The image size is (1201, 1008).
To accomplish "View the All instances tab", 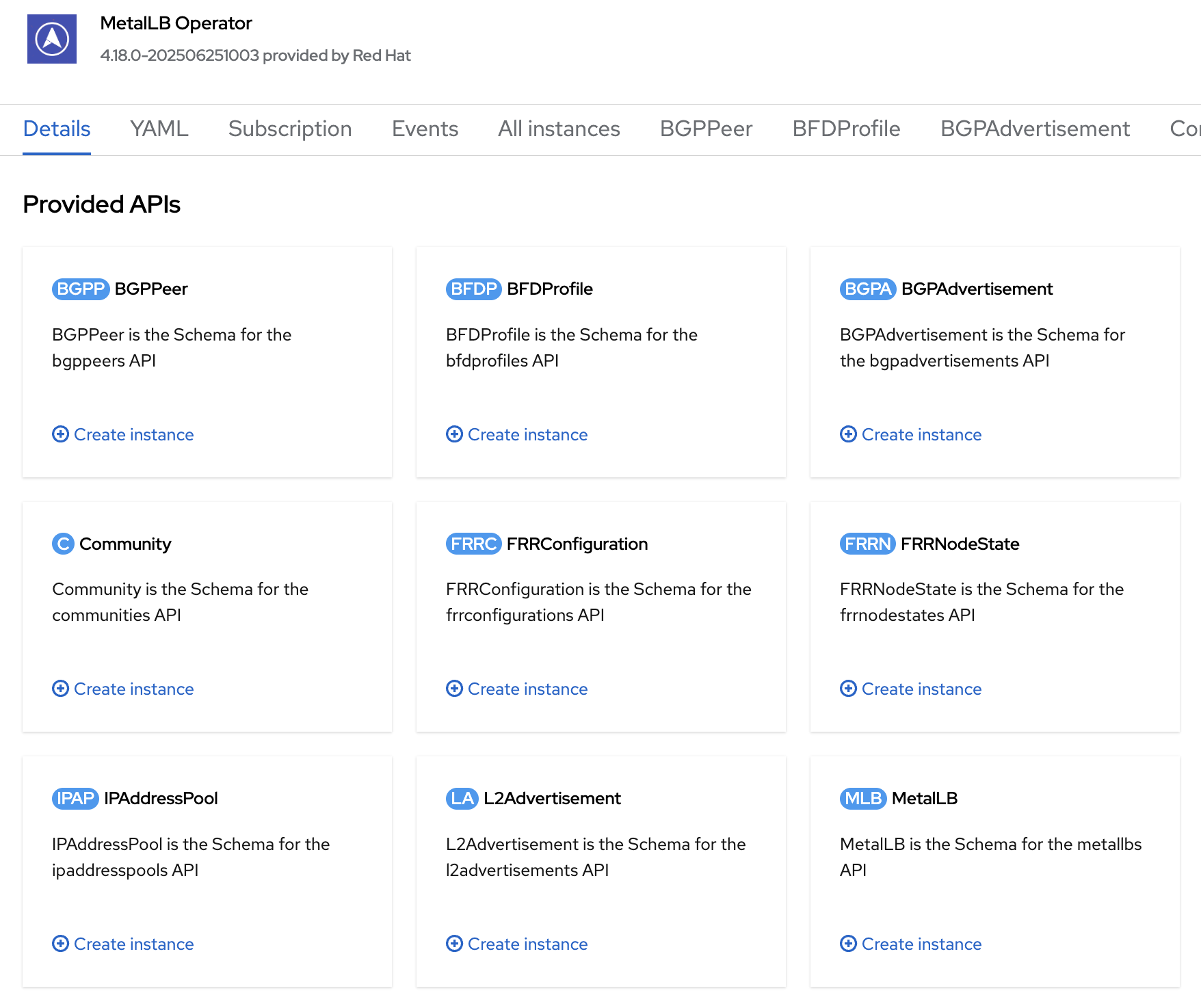I will coord(559,129).
